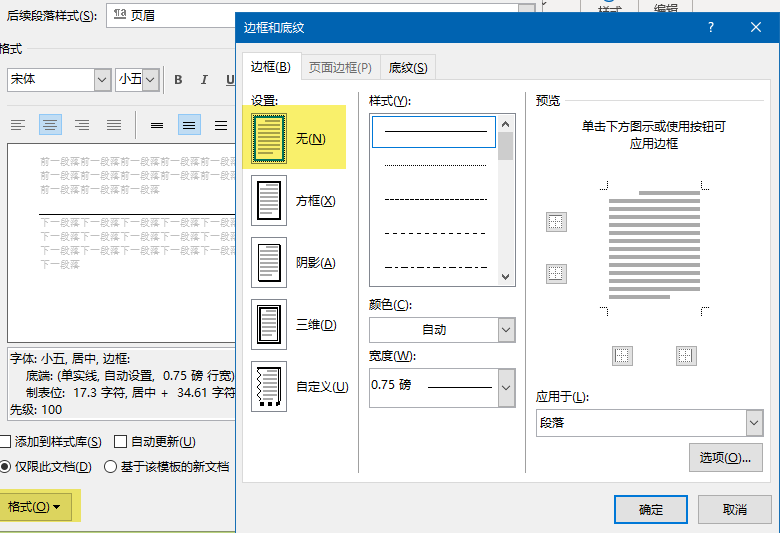Open the 宽度 line width dropdown
Viewport: 780px width, 533px height.
[442, 388]
